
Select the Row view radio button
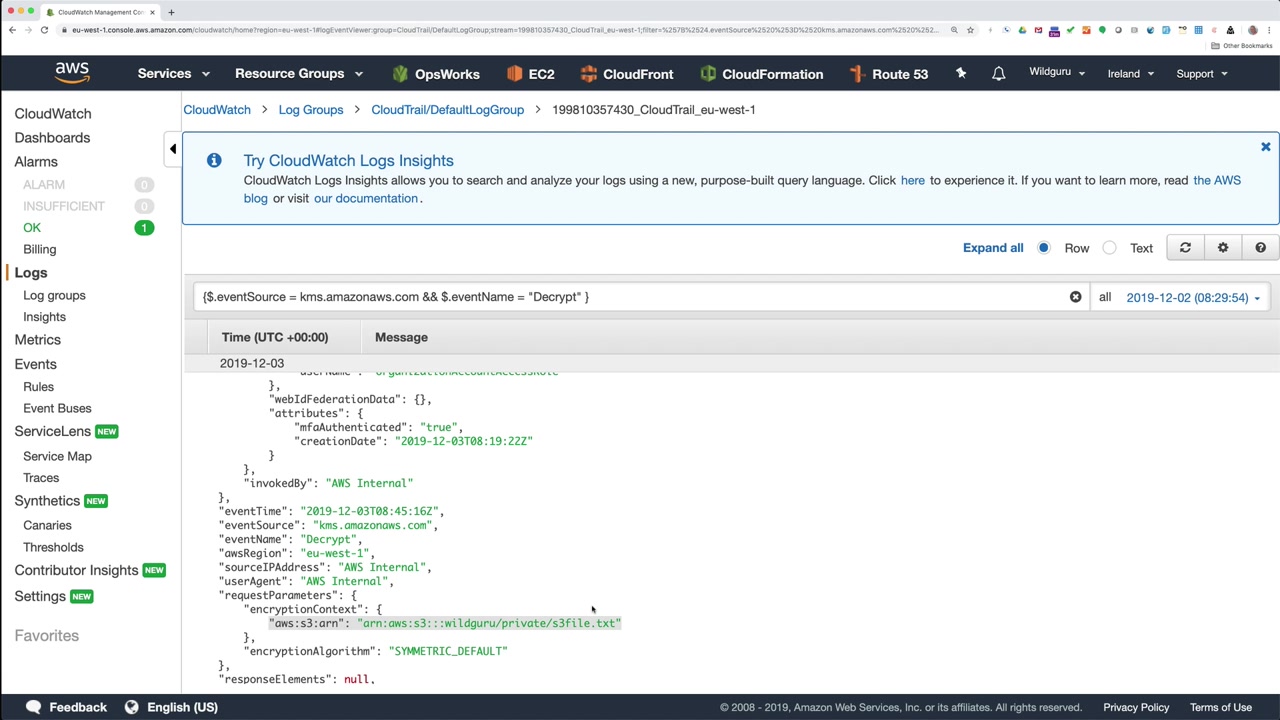[1044, 248]
